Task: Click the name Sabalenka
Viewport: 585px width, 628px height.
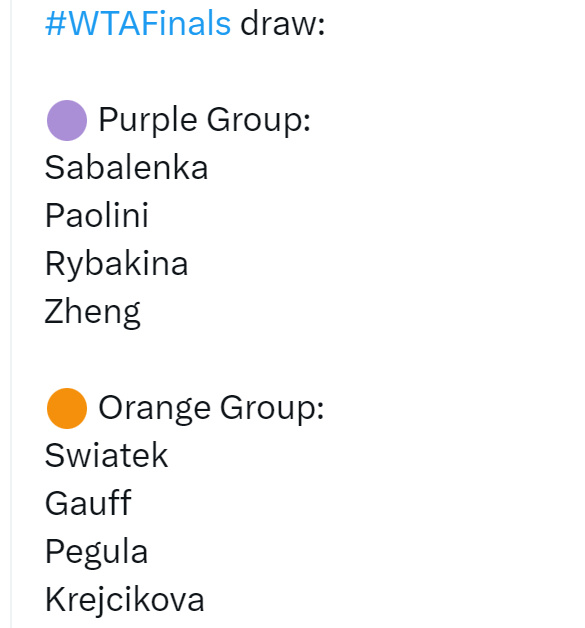Action: [x=127, y=167]
